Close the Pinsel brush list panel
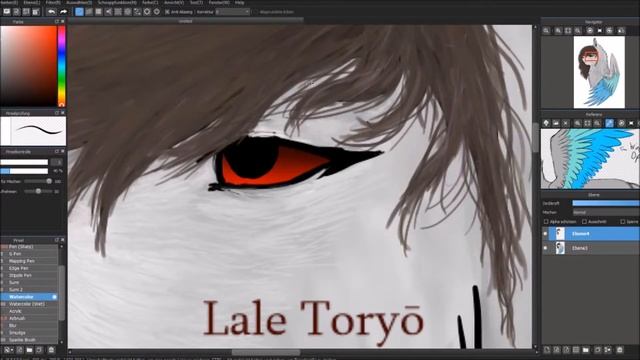Screen dimensions: 640x360 [x=62, y=240]
